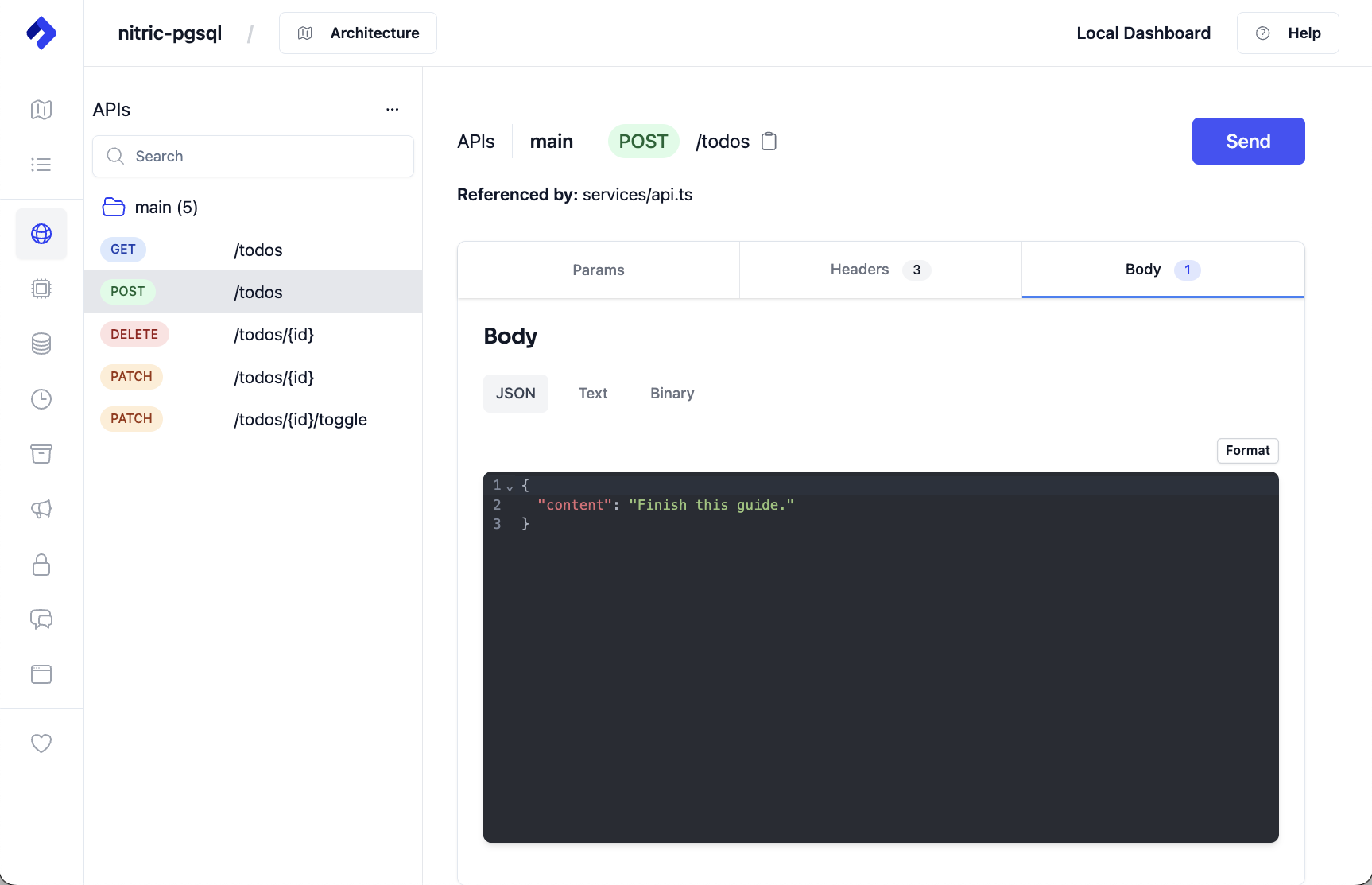Open the schedules clock icon in sidebar
The width and height of the screenshot is (1372, 885).
pyautogui.click(x=41, y=399)
